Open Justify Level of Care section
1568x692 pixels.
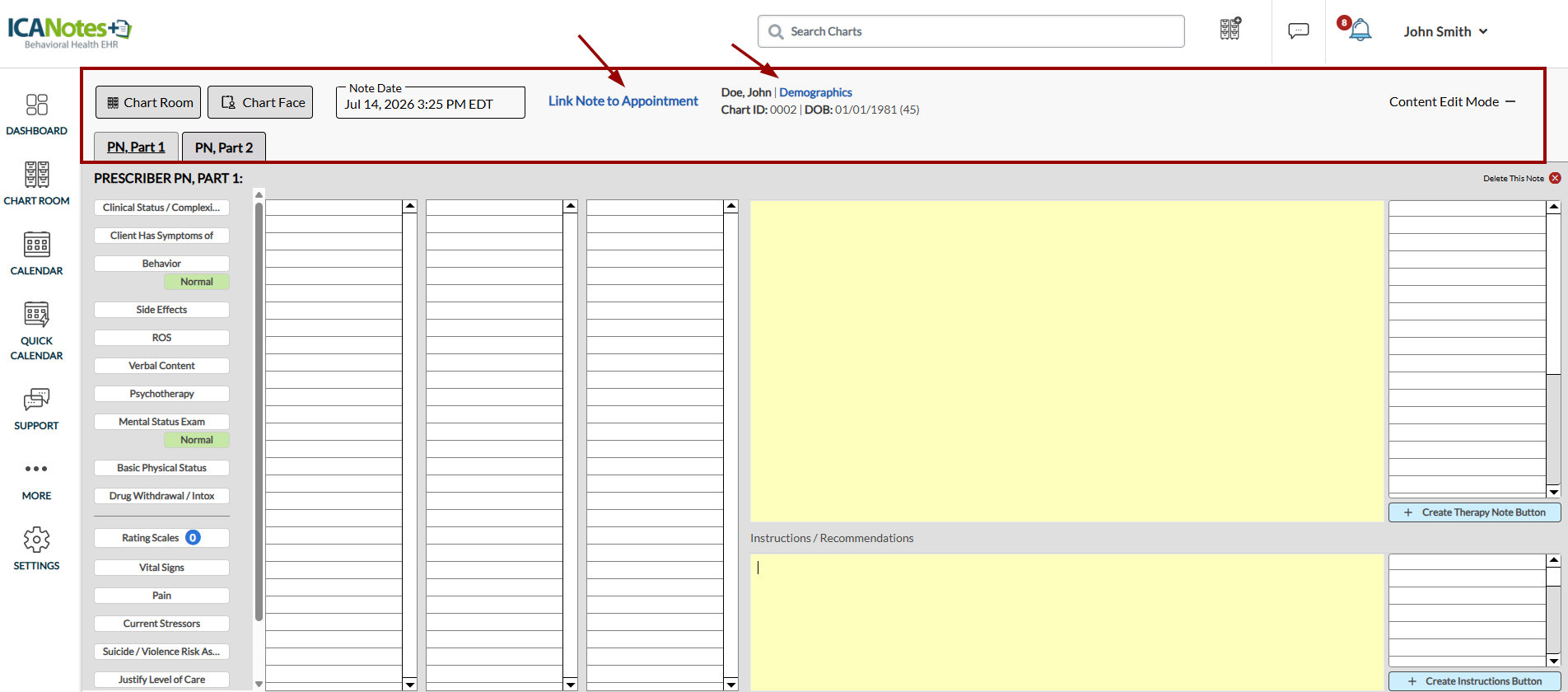click(x=161, y=680)
